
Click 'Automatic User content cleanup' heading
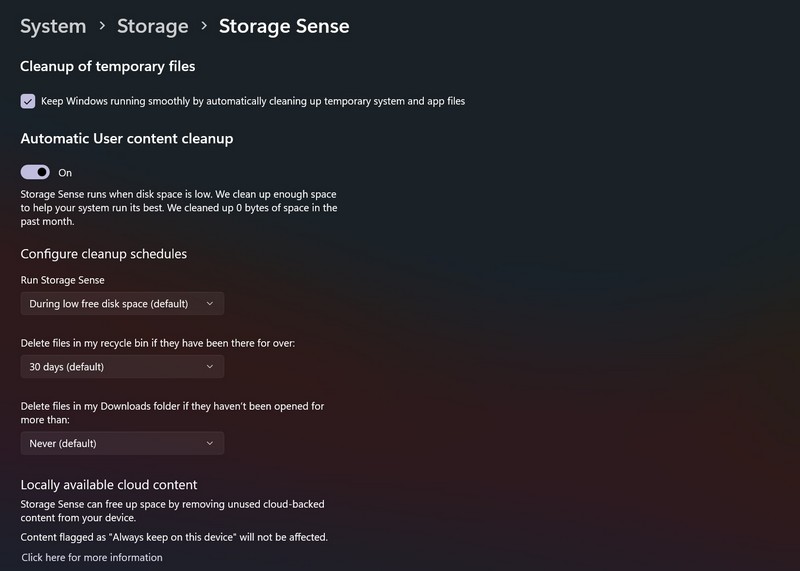click(x=127, y=139)
